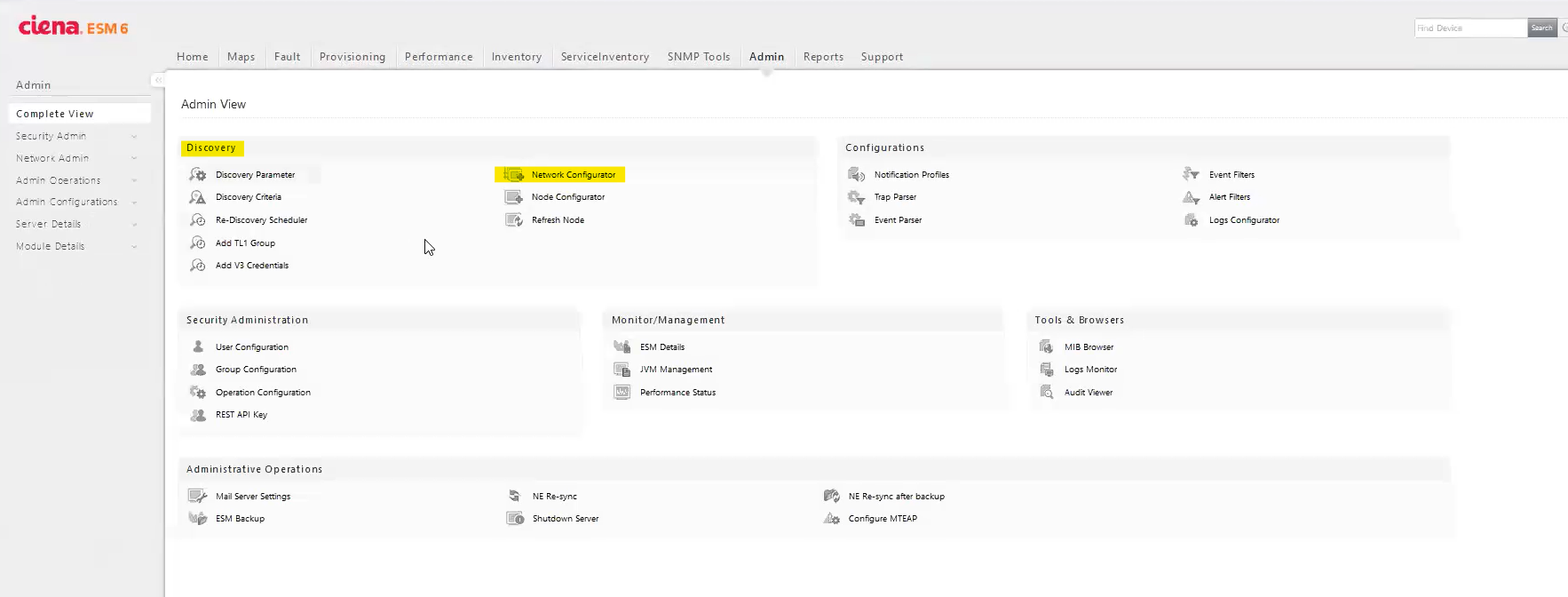Screen dimensions: 1568x597
Task: Open the Fault menu tab
Action: (x=287, y=57)
